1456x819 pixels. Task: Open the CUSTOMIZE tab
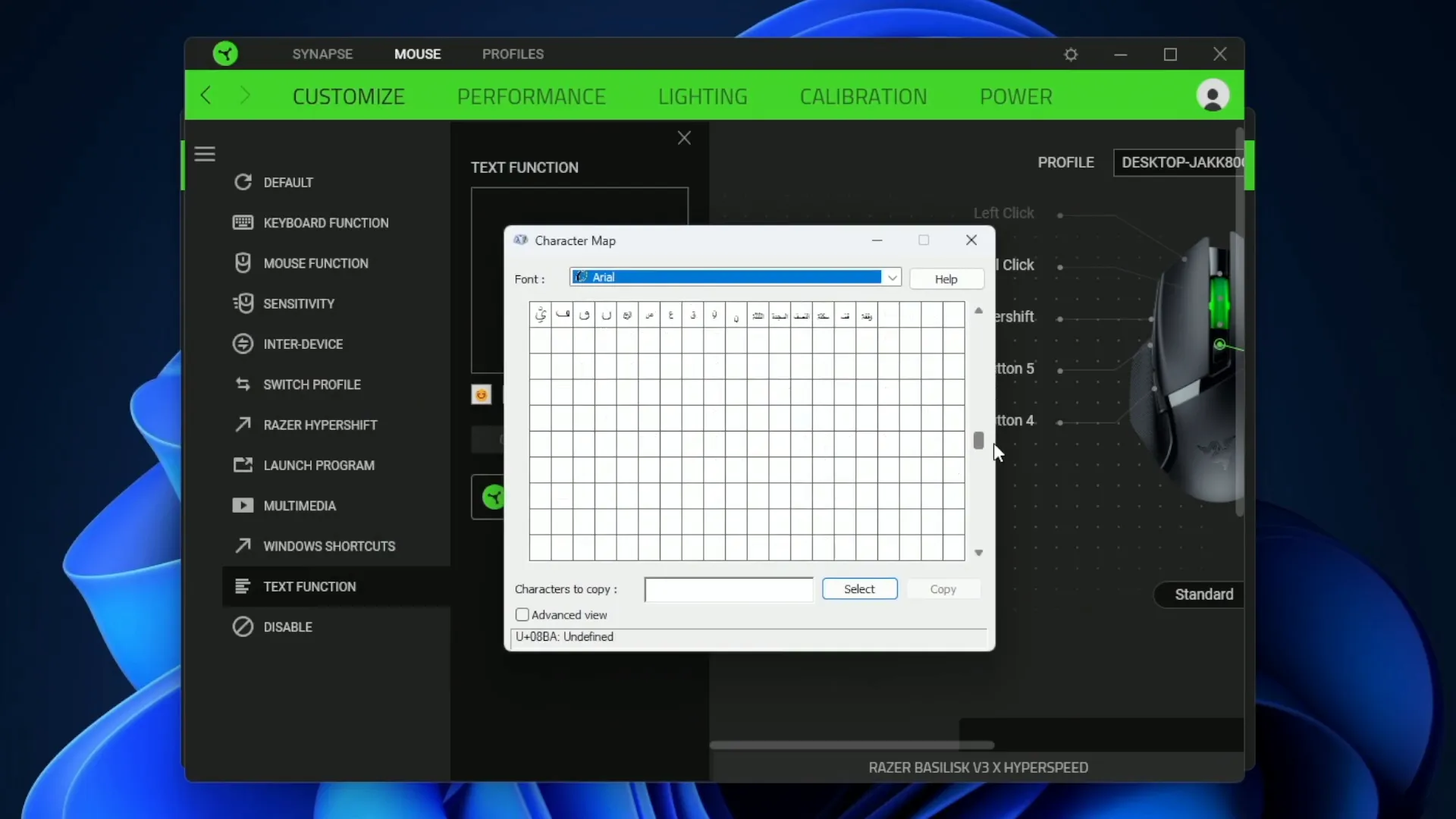(x=349, y=96)
